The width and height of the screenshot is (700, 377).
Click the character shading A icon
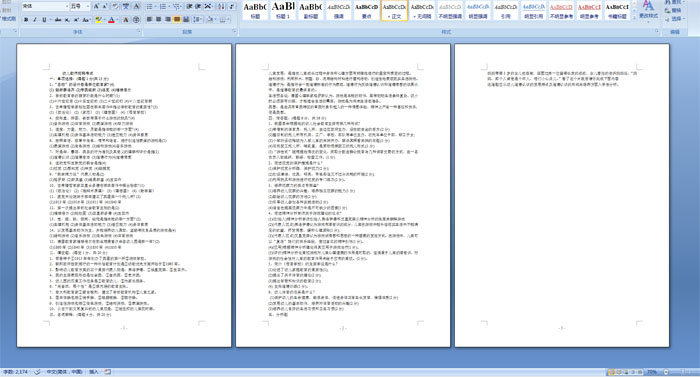pos(126,20)
